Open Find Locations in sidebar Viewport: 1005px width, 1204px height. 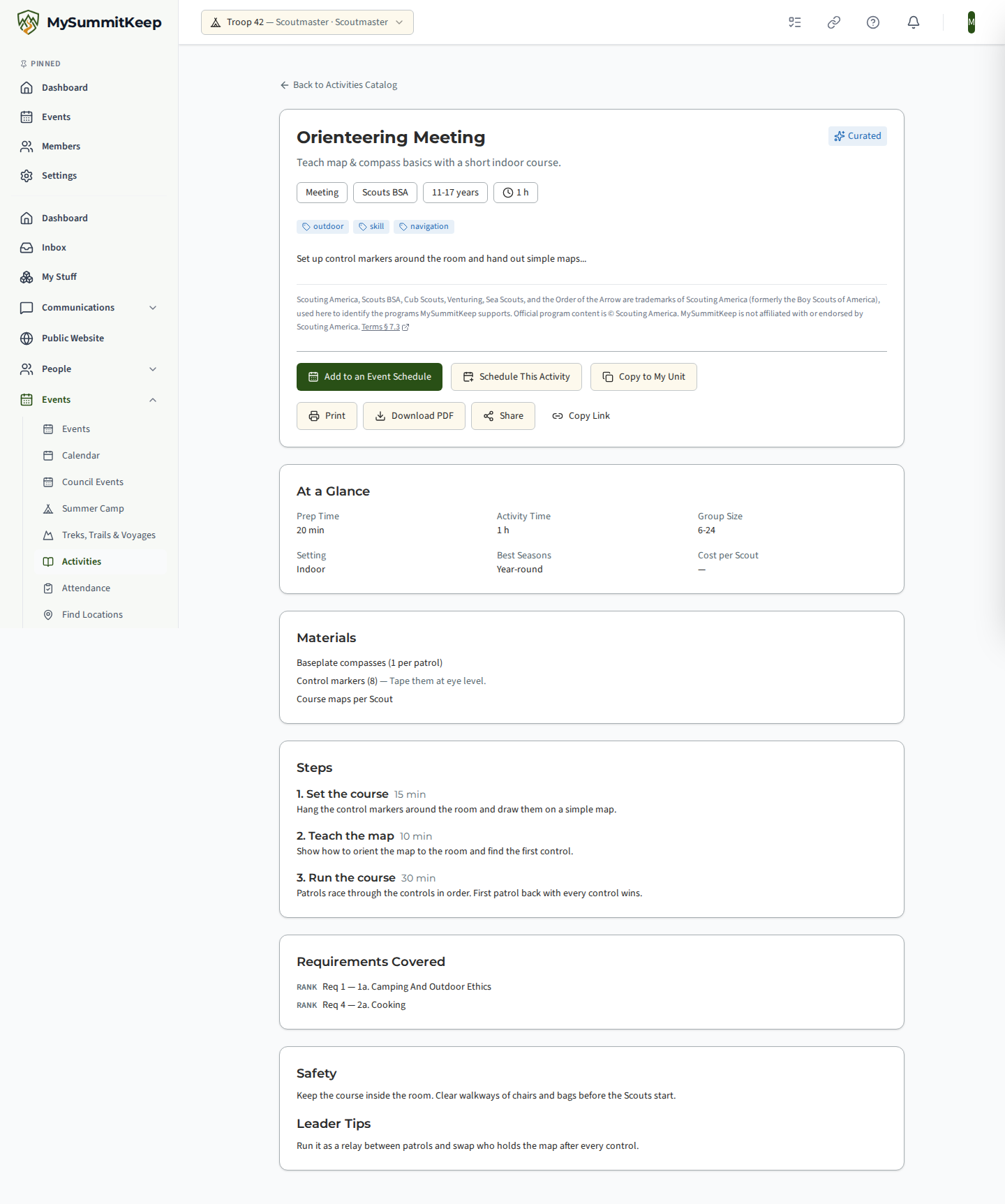coord(100,615)
